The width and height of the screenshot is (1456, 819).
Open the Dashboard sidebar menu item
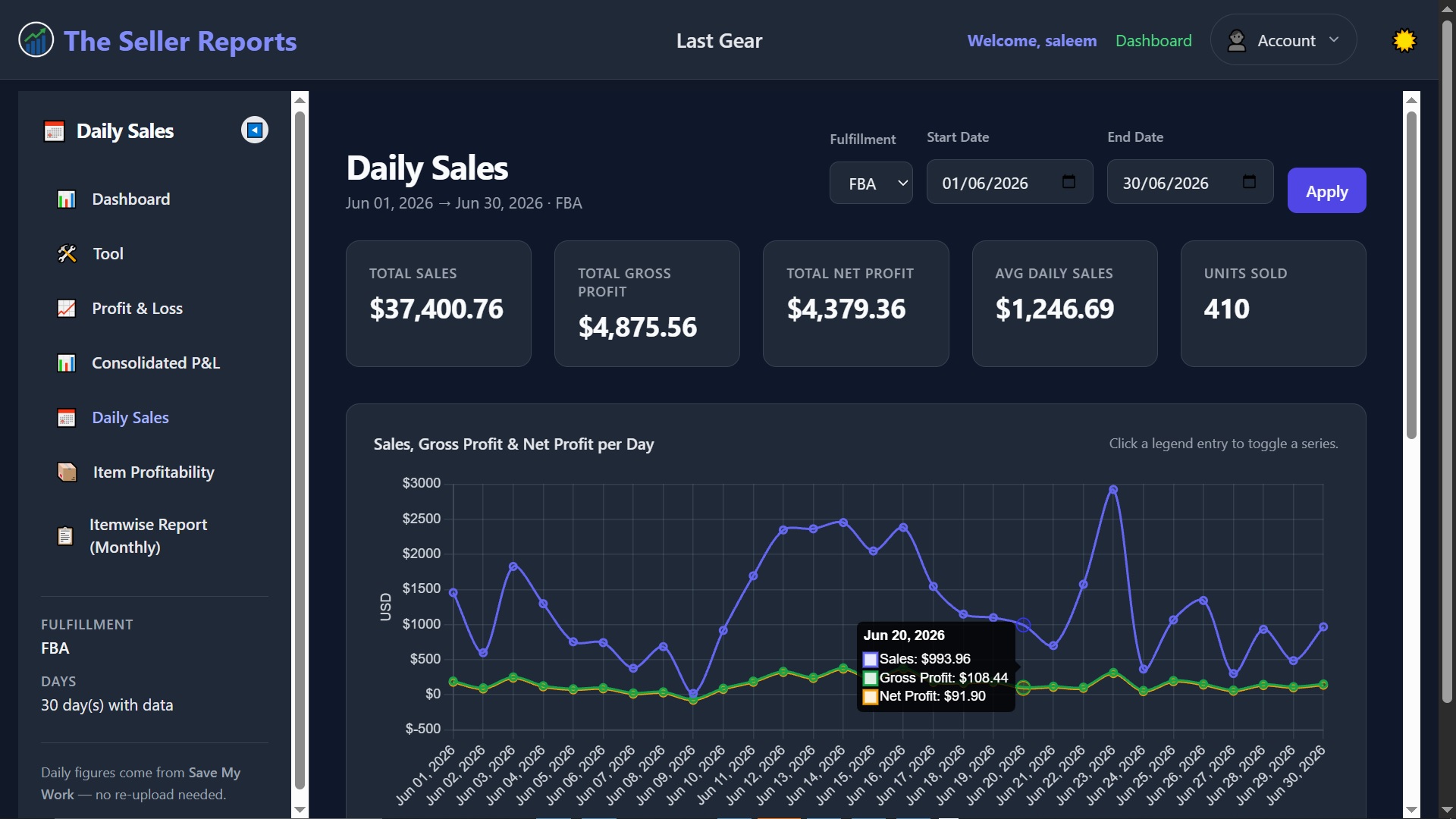click(x=155, y=199)
